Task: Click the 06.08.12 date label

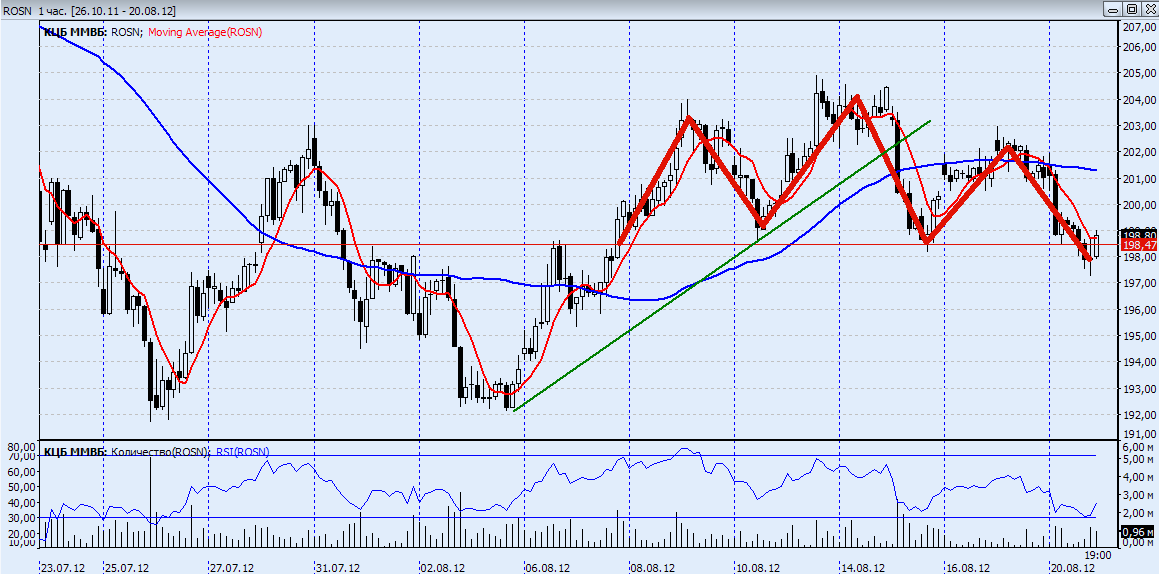Action: pyautogui.click(x=548, y=567)
